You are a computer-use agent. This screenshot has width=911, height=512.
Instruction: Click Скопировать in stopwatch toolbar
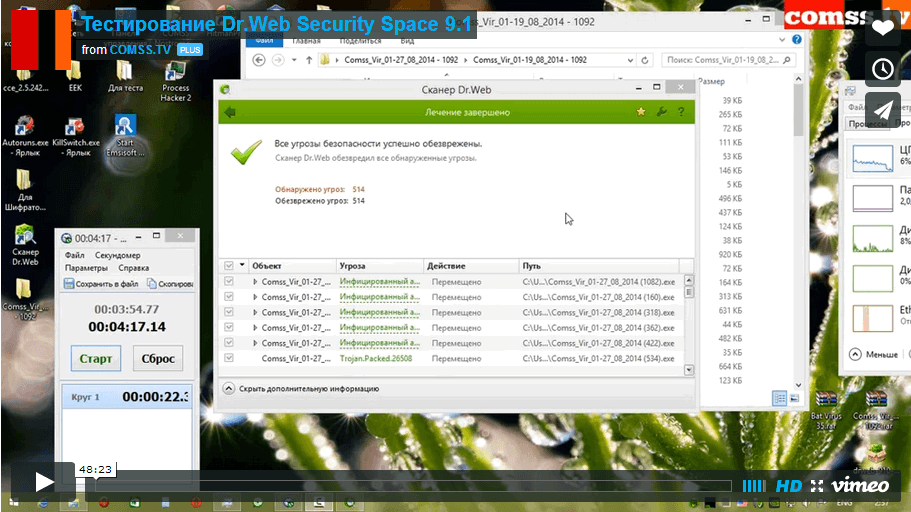pos(170,284)
